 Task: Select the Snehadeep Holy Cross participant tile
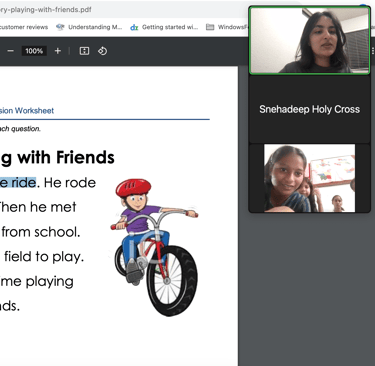click(310, 109)
